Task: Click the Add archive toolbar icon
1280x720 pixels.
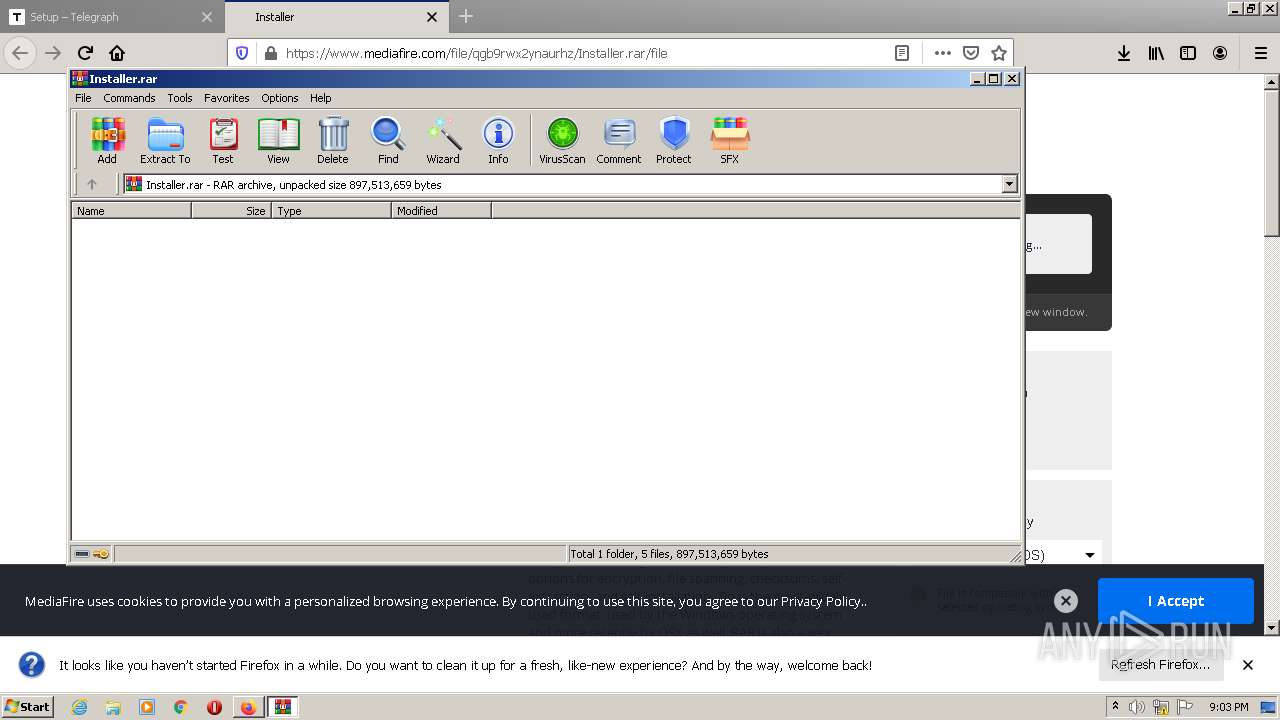Action: click(107, 140)
